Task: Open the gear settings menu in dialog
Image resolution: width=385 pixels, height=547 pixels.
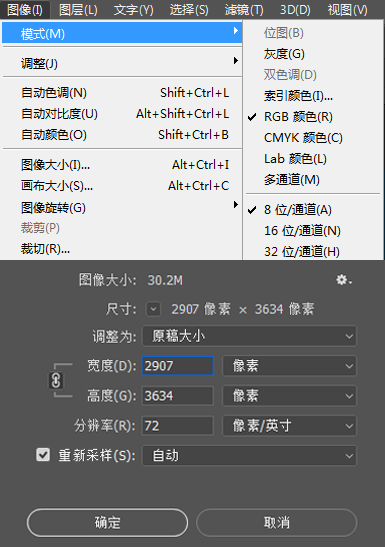Action: tap(344, 280)
